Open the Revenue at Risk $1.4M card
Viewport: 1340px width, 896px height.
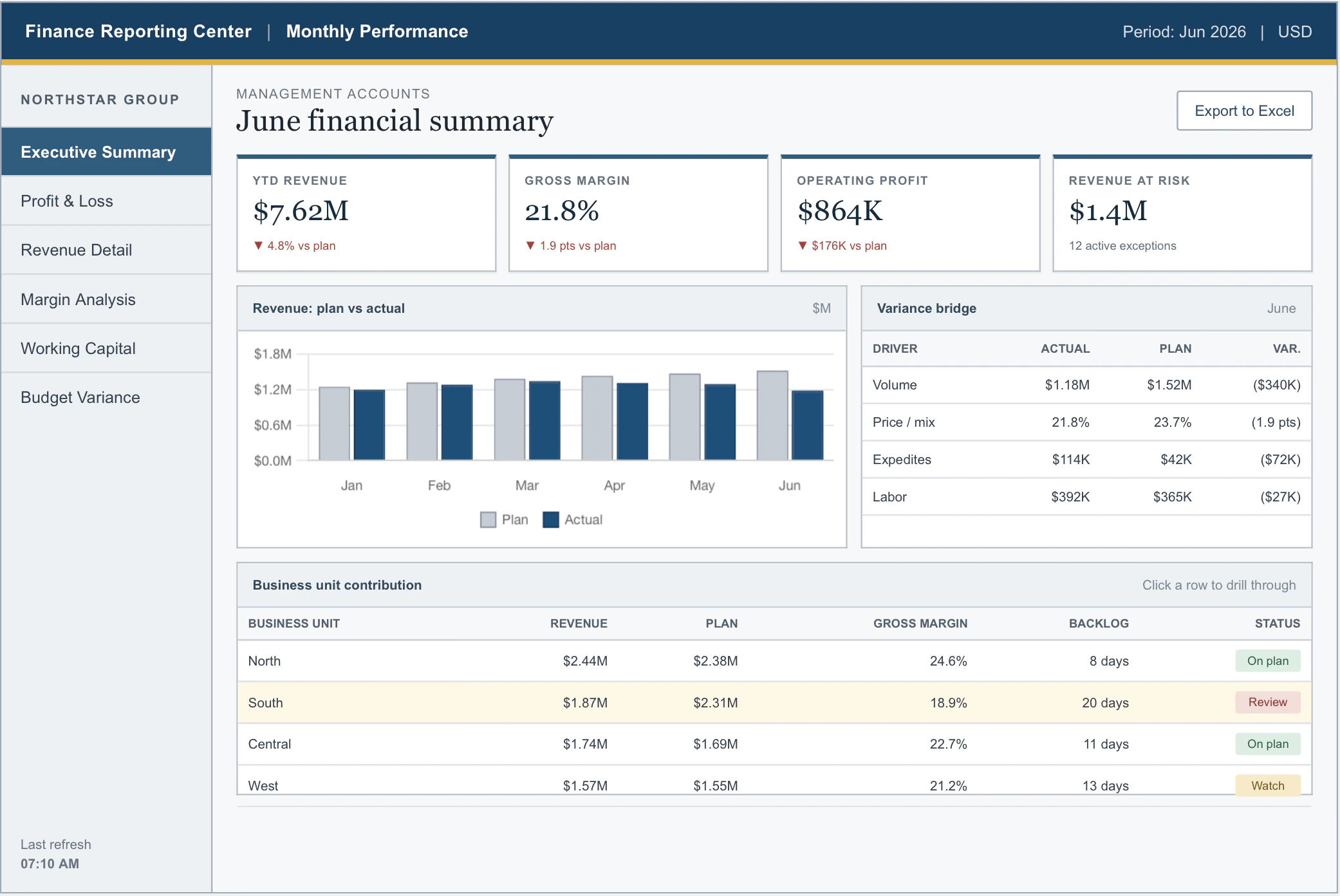(x=1182, y=213)
